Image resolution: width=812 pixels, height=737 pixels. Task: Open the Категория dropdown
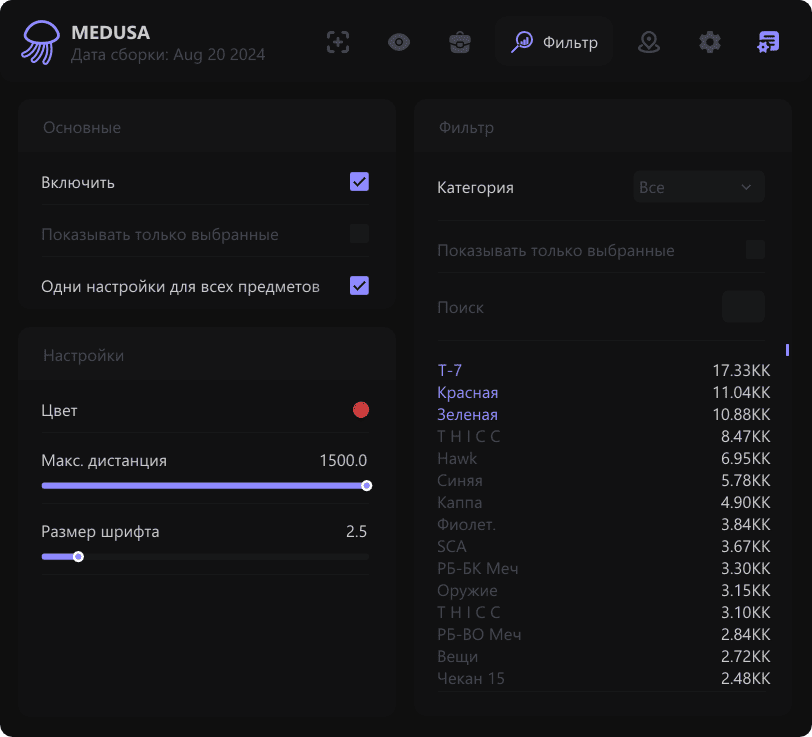point(698,187)
